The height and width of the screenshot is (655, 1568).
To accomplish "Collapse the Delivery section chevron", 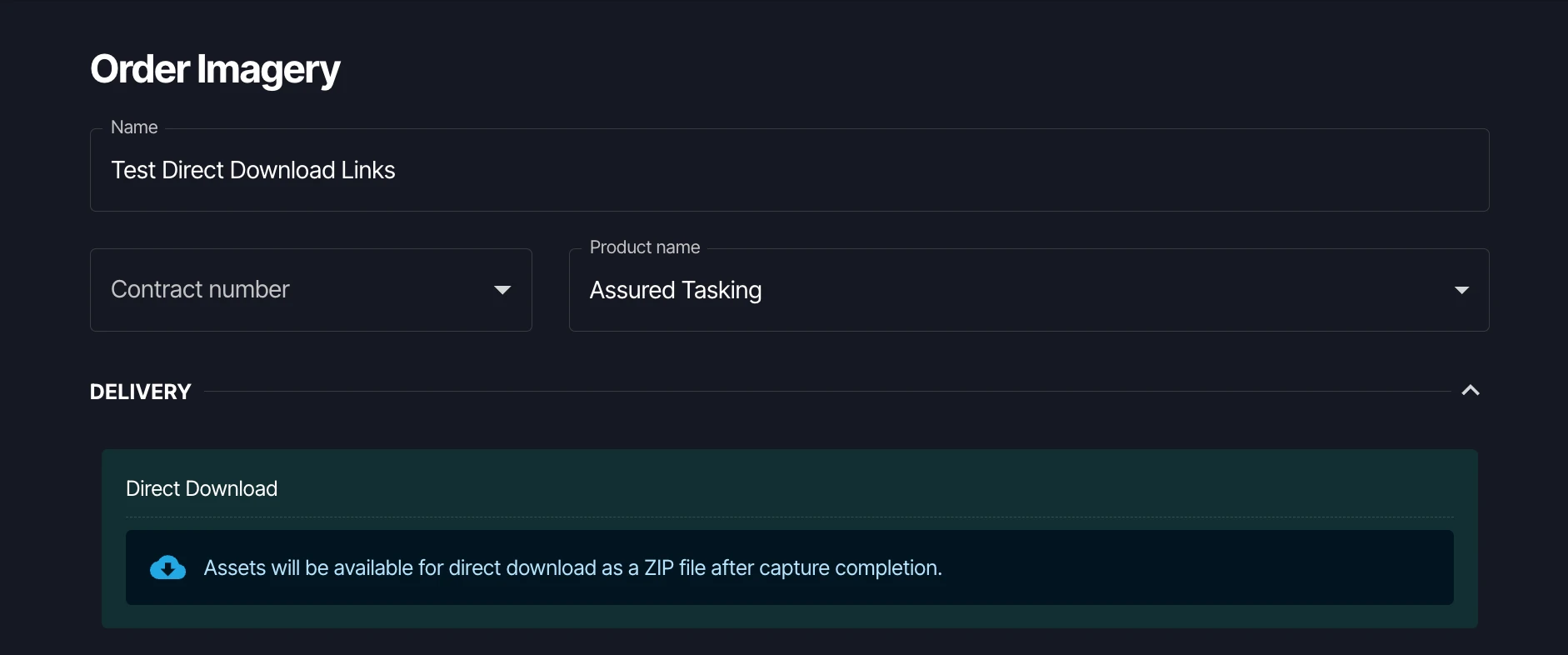I will coord(1471,391).
